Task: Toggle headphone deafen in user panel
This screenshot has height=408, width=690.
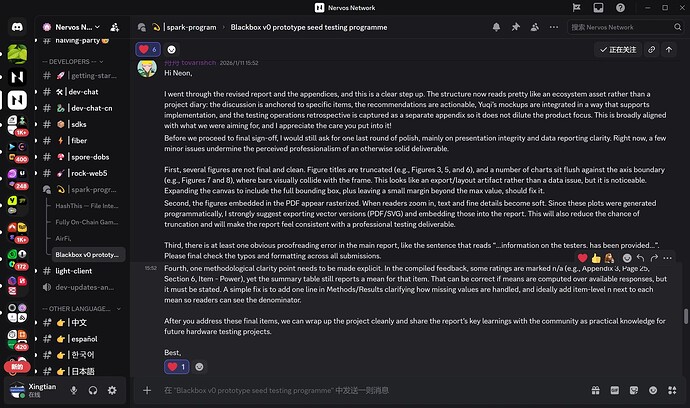Action: (93, 389)
